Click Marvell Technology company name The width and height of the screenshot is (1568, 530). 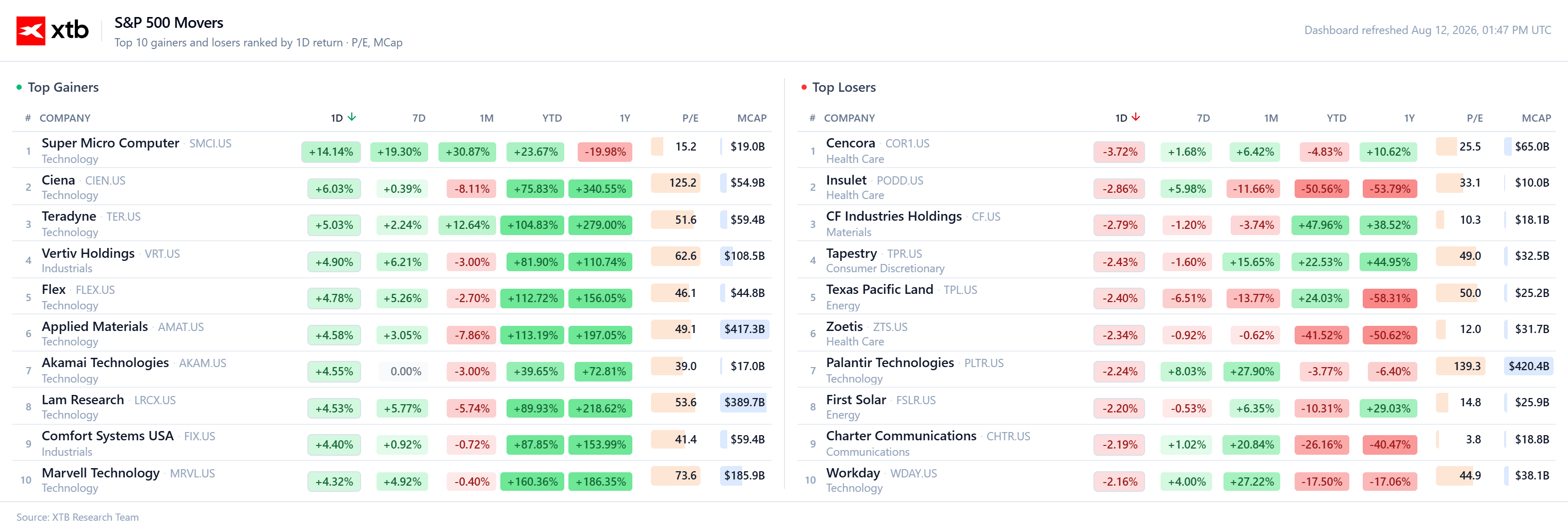[x=101, y=473]
